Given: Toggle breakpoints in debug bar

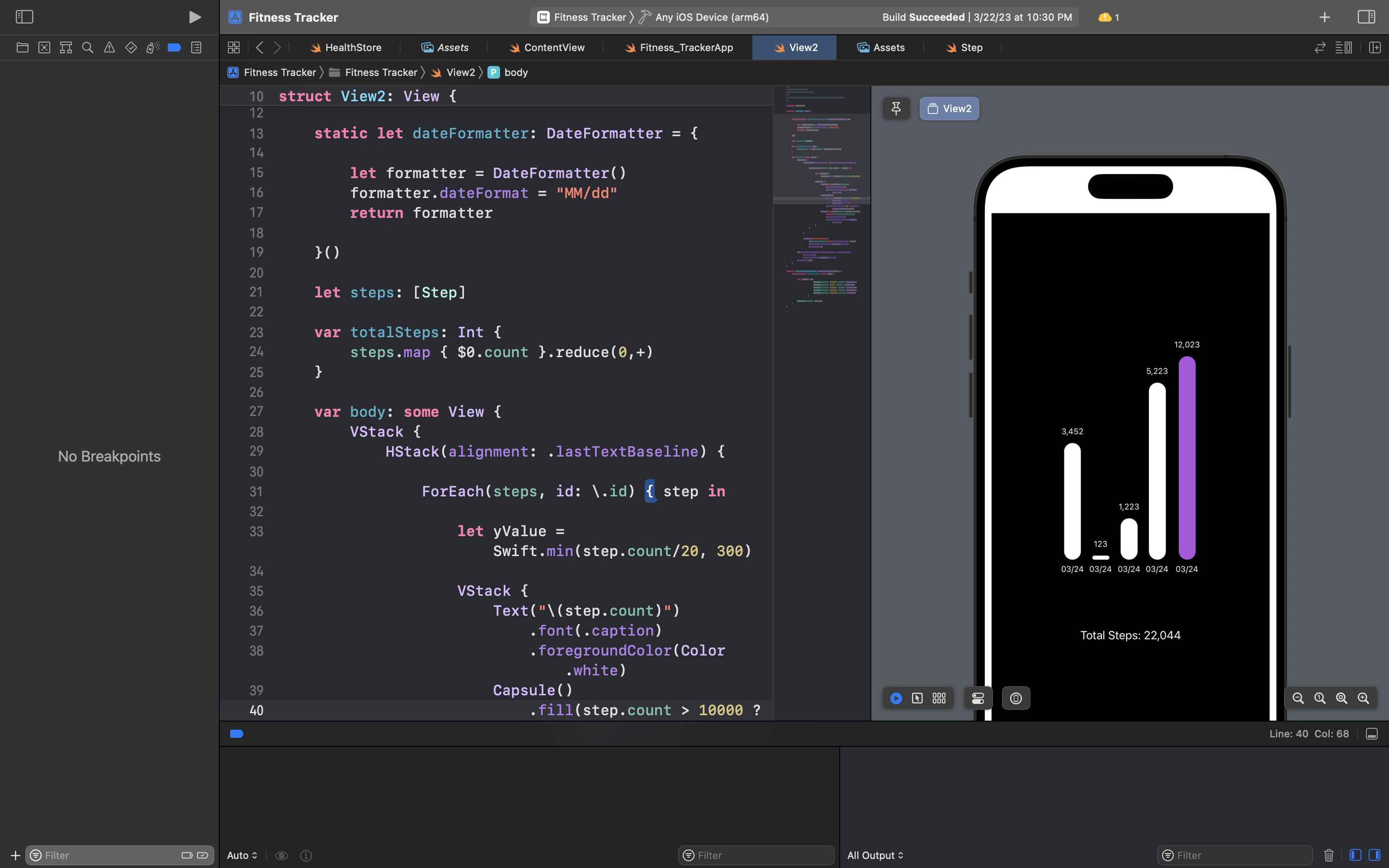Looking at the screenshot, I should point(236,734).
